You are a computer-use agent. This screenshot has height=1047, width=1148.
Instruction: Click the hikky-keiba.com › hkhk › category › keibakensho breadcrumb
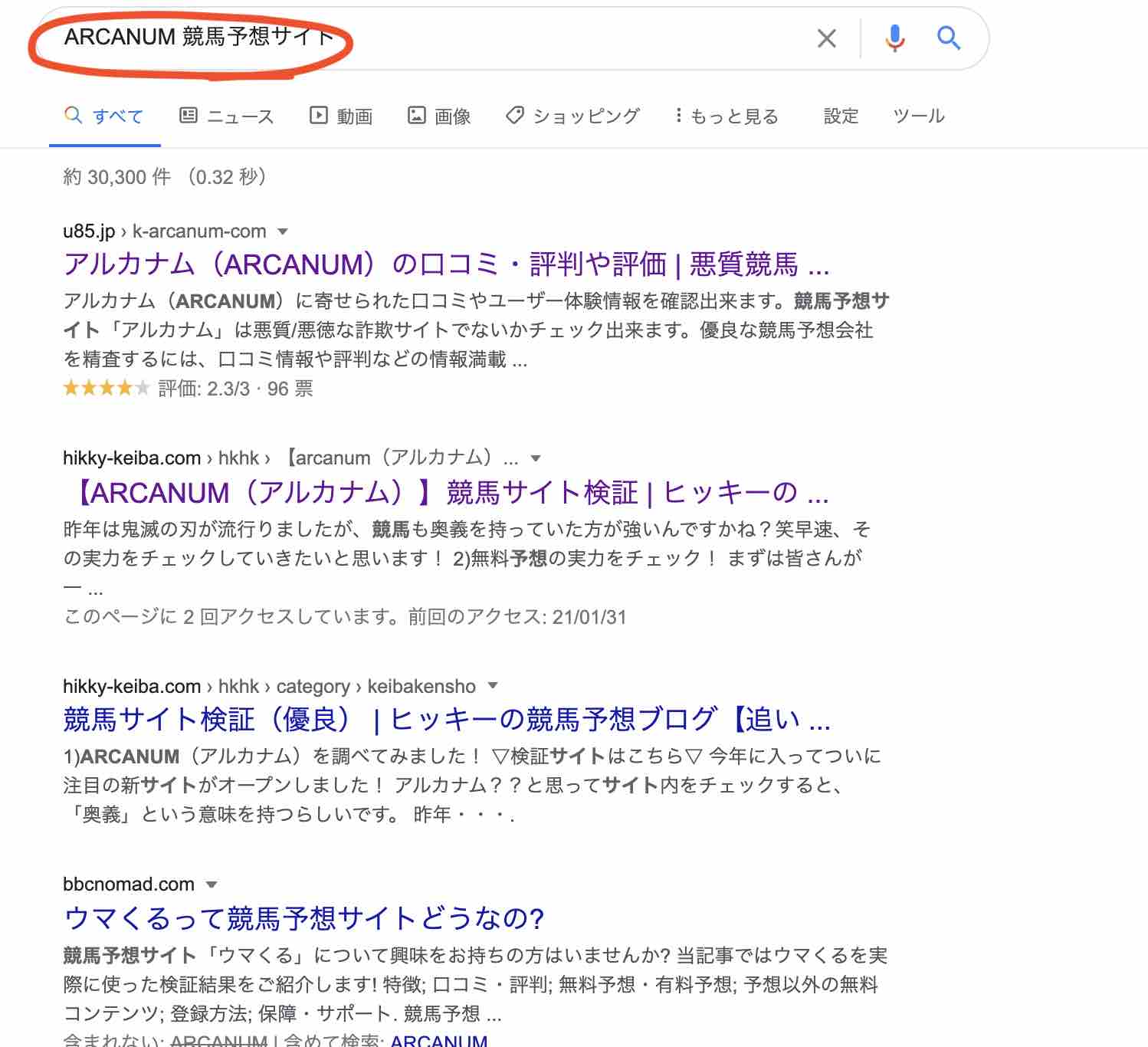pos(269,686)
